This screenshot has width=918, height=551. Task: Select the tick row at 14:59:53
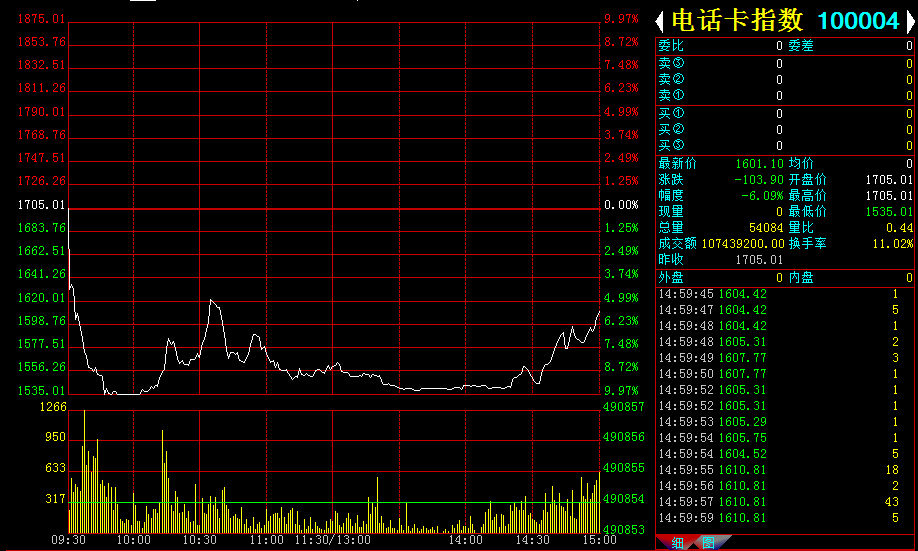tap(785, 422)
